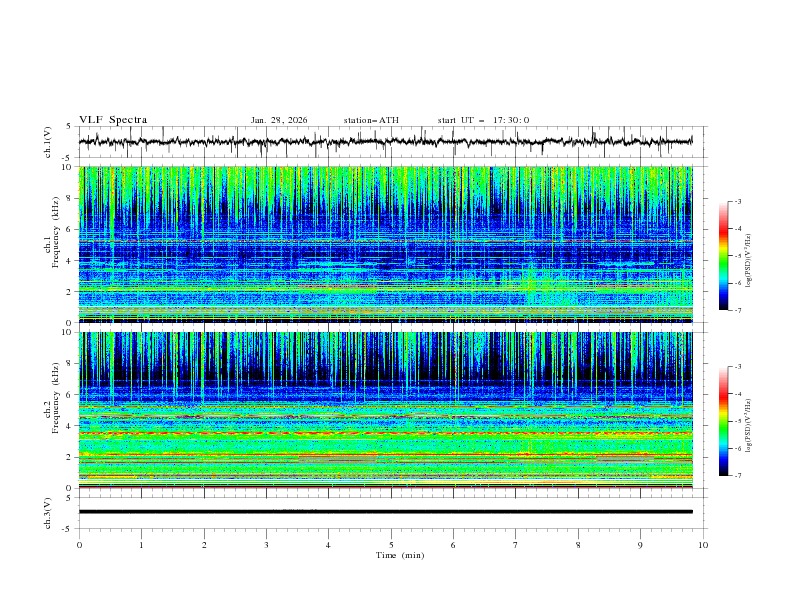Click the "-3" label on ch.1 colorbar

(x=737, y=201)
